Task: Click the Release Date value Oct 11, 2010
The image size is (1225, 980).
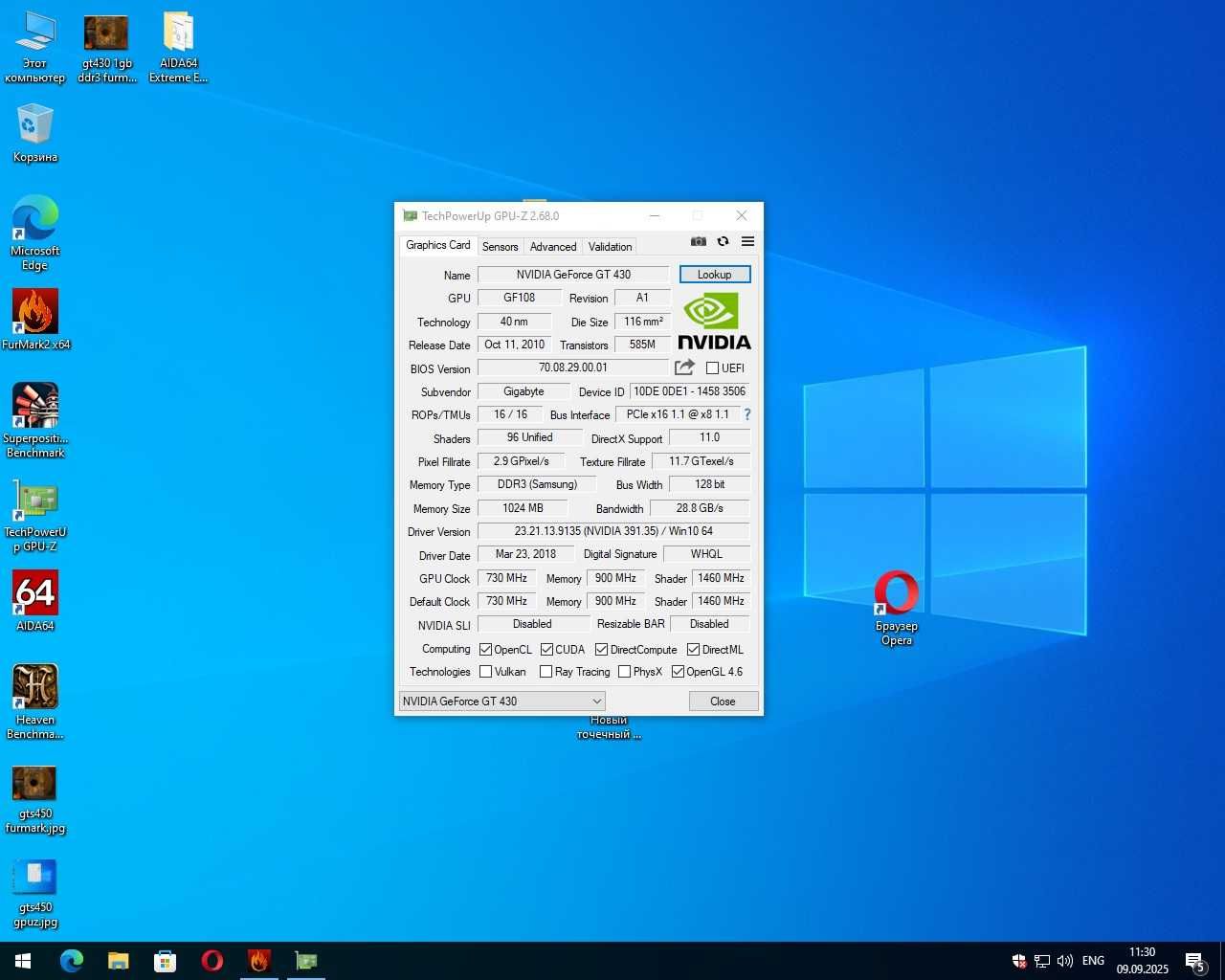Action: point(514,345)
